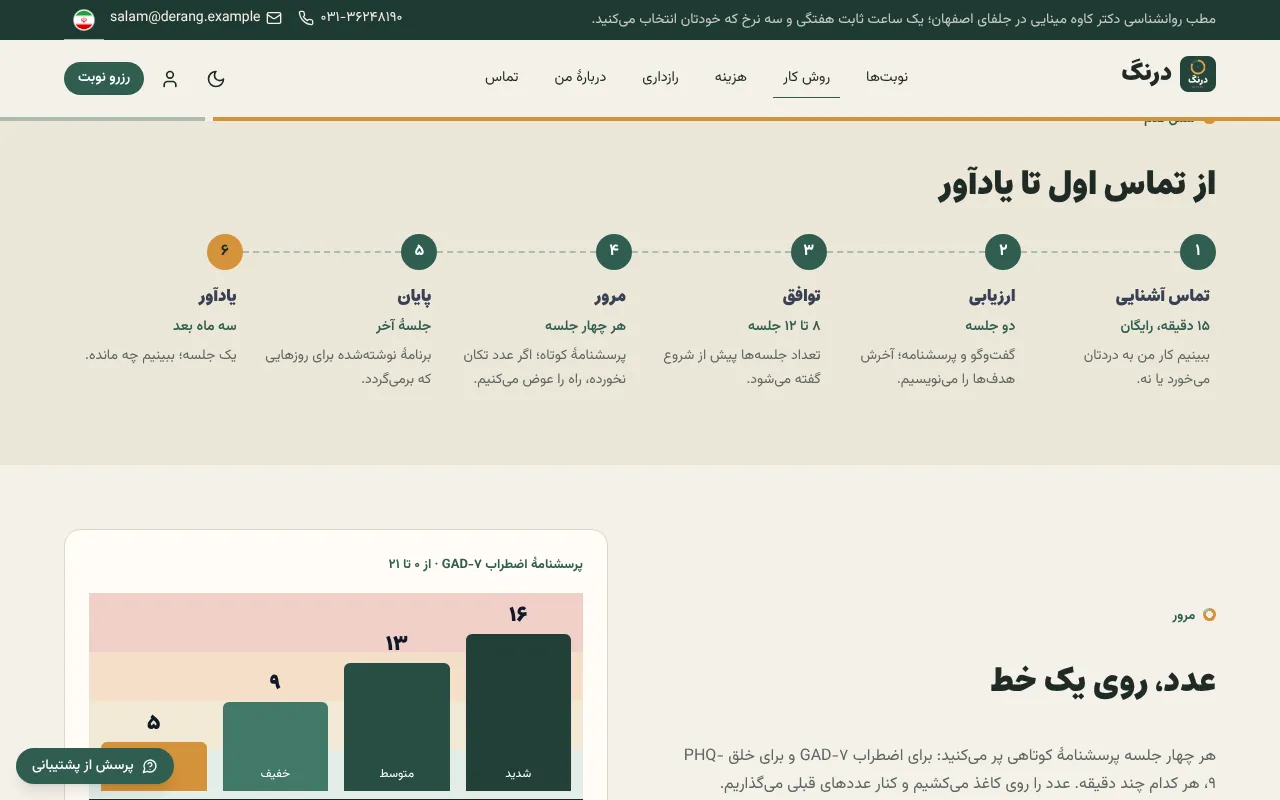The image size is (1280, 800).
Task: Select step ۱ circle on the timeline
Action: 1197,252
